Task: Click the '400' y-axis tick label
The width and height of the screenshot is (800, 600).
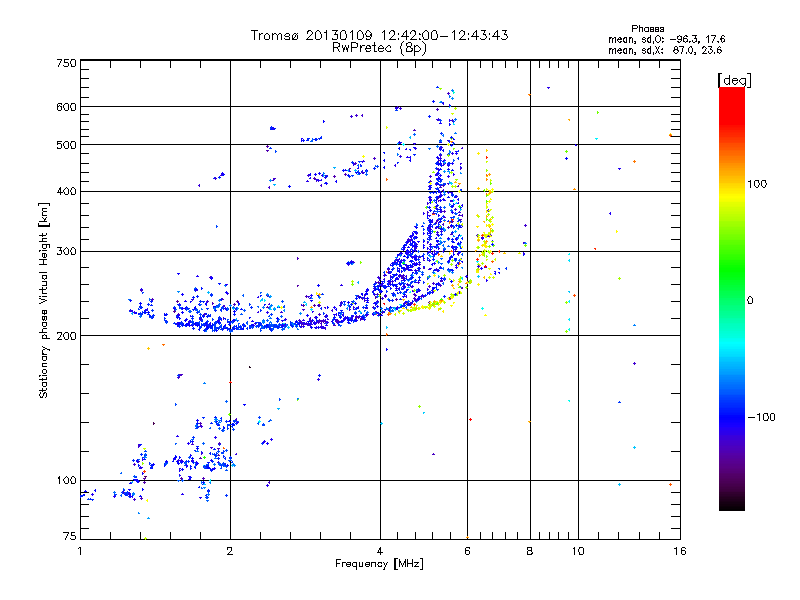Action: point(66,191)
